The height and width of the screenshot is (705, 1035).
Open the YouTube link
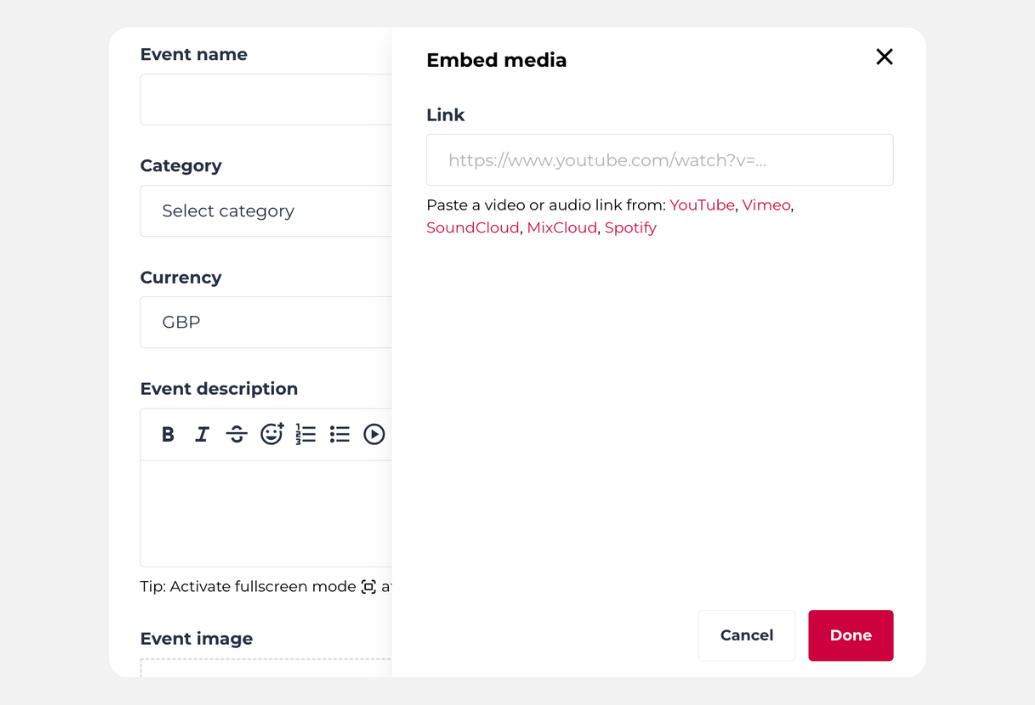(x=702, y=204)
